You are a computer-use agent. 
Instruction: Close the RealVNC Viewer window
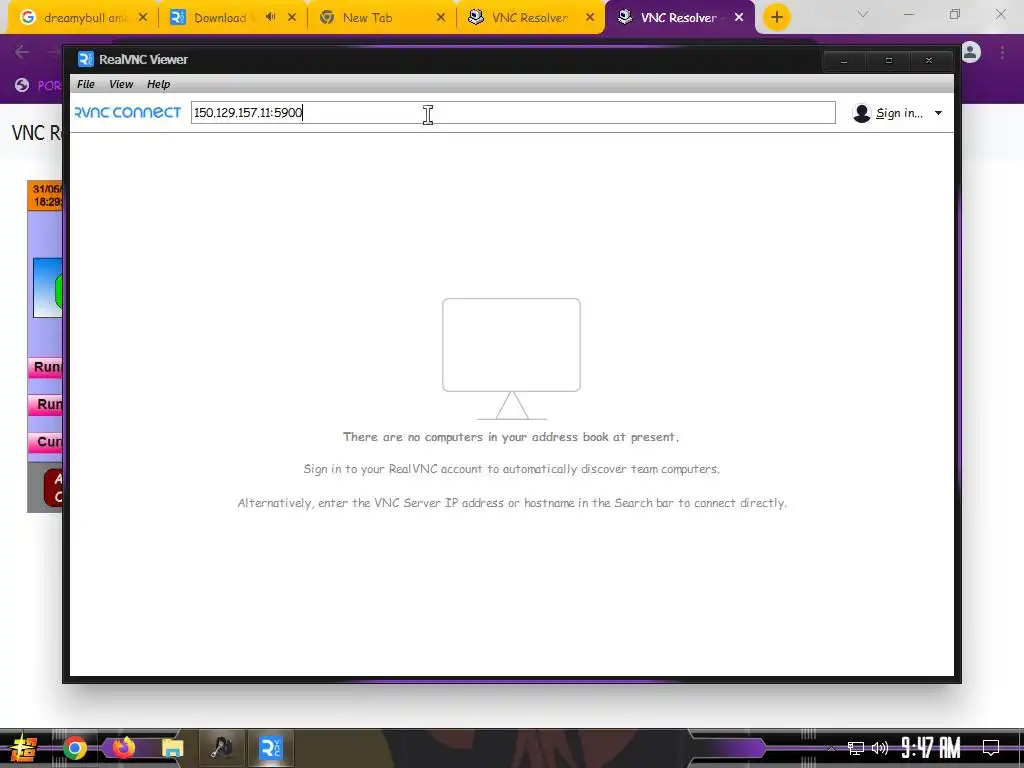(x=929, y=61)
